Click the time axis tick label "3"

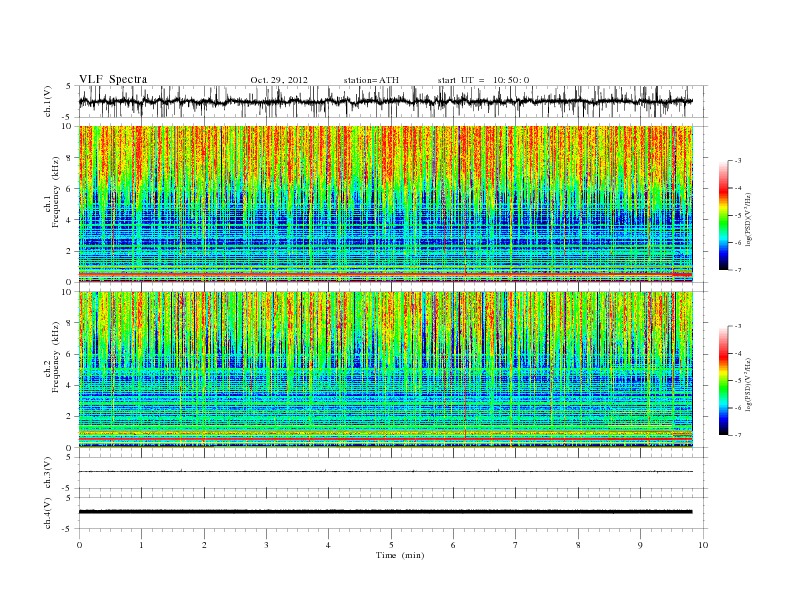tap(266, 545)
